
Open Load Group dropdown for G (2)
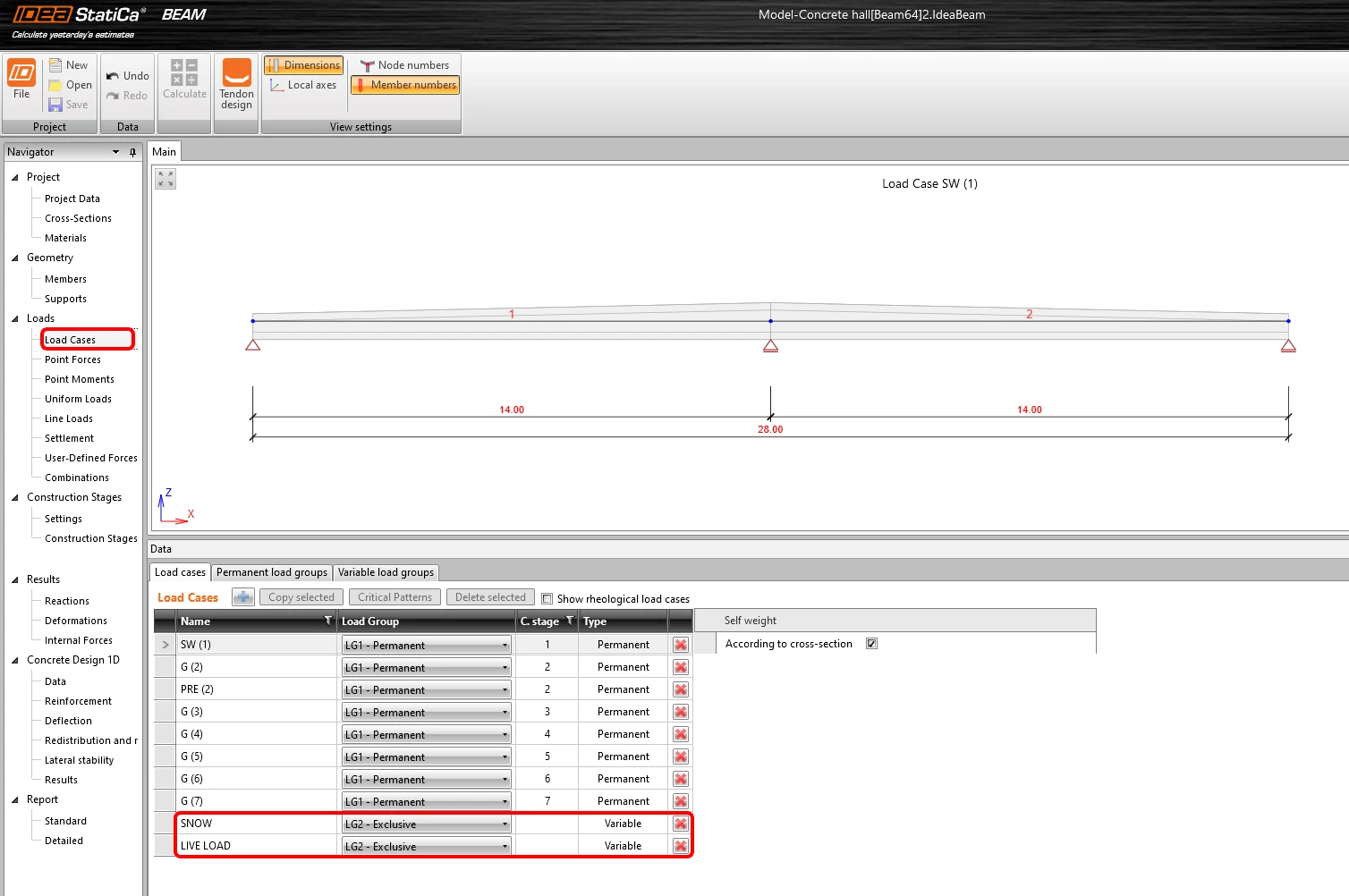[426, 667]
